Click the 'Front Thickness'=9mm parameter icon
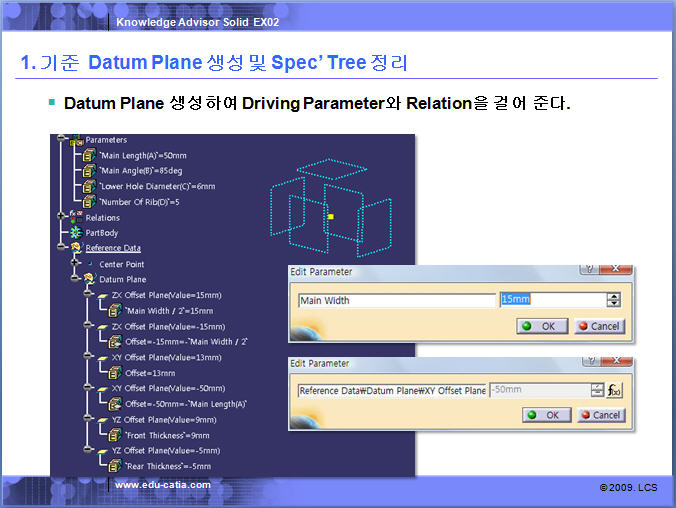 pyautogui.click(x=114, y=435)
